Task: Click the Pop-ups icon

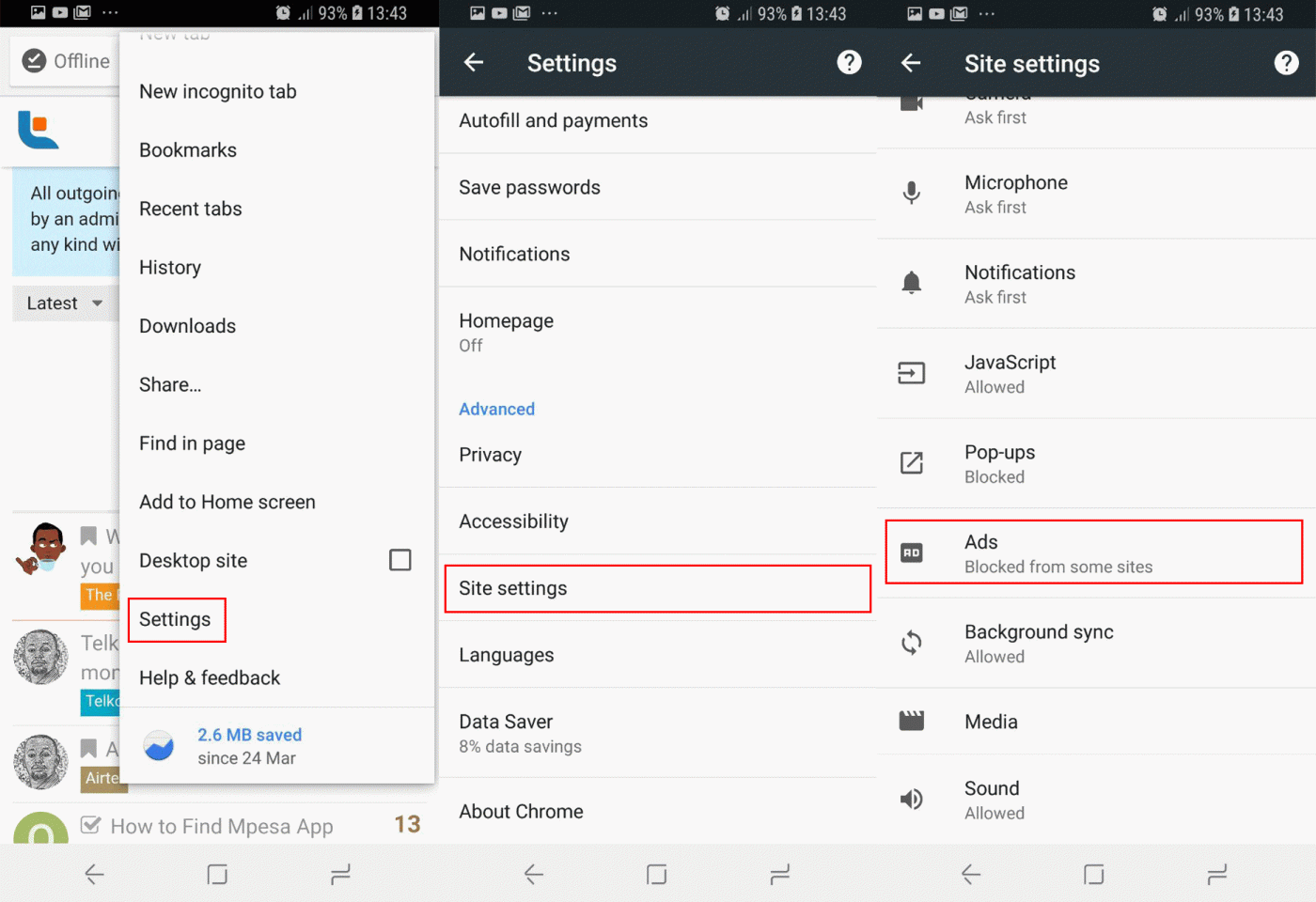Action: pyautogui.click(x=911, y=462)
